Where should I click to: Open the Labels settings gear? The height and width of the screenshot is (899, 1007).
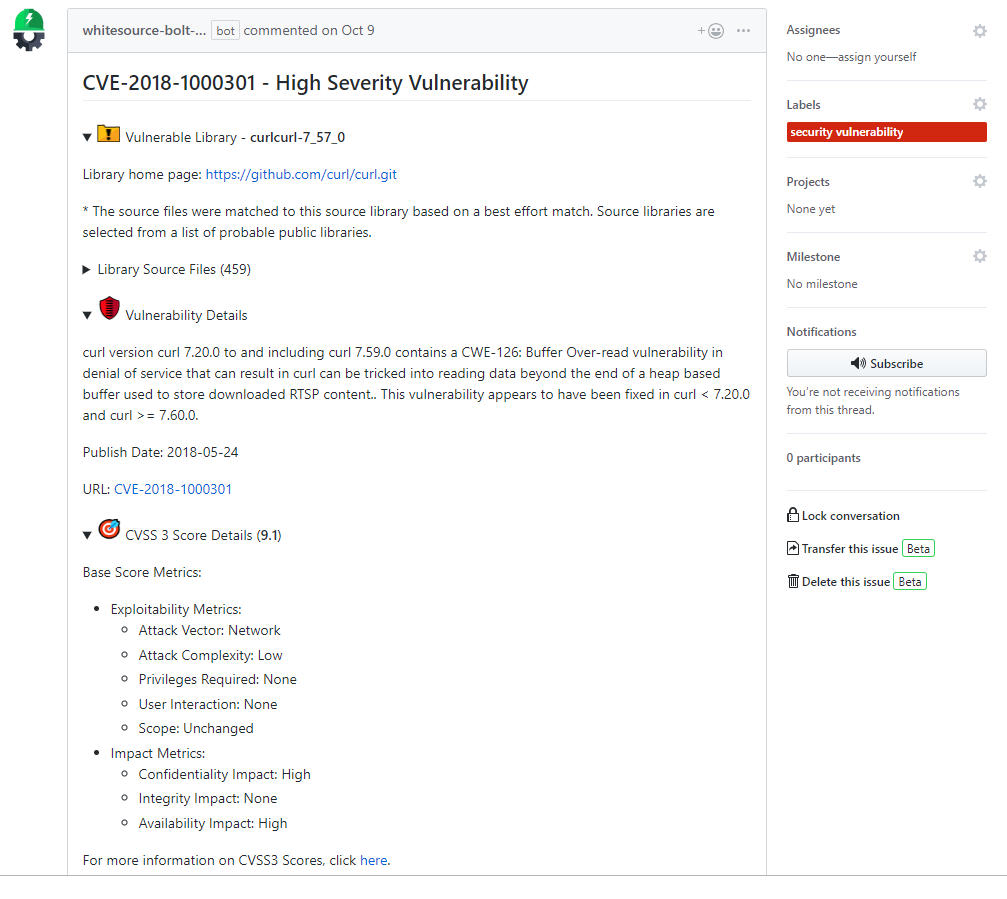coord(979,104)
